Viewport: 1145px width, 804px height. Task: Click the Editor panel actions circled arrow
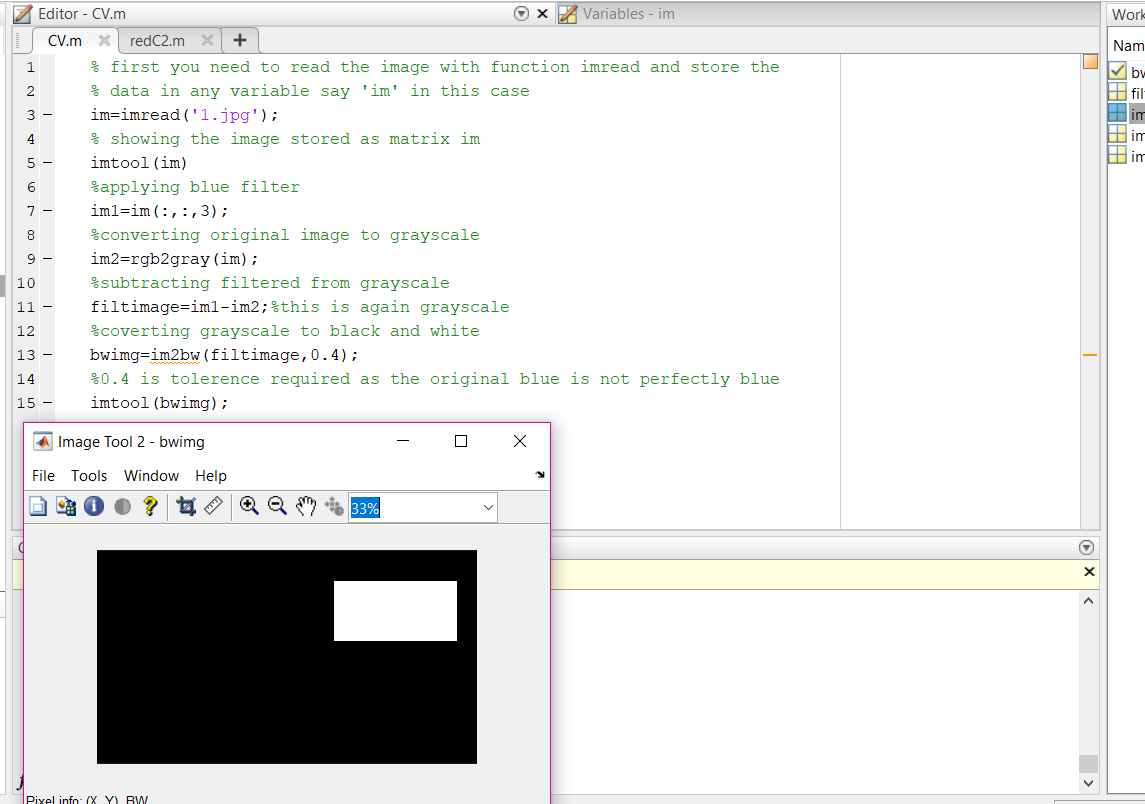[x=521, y=14]
